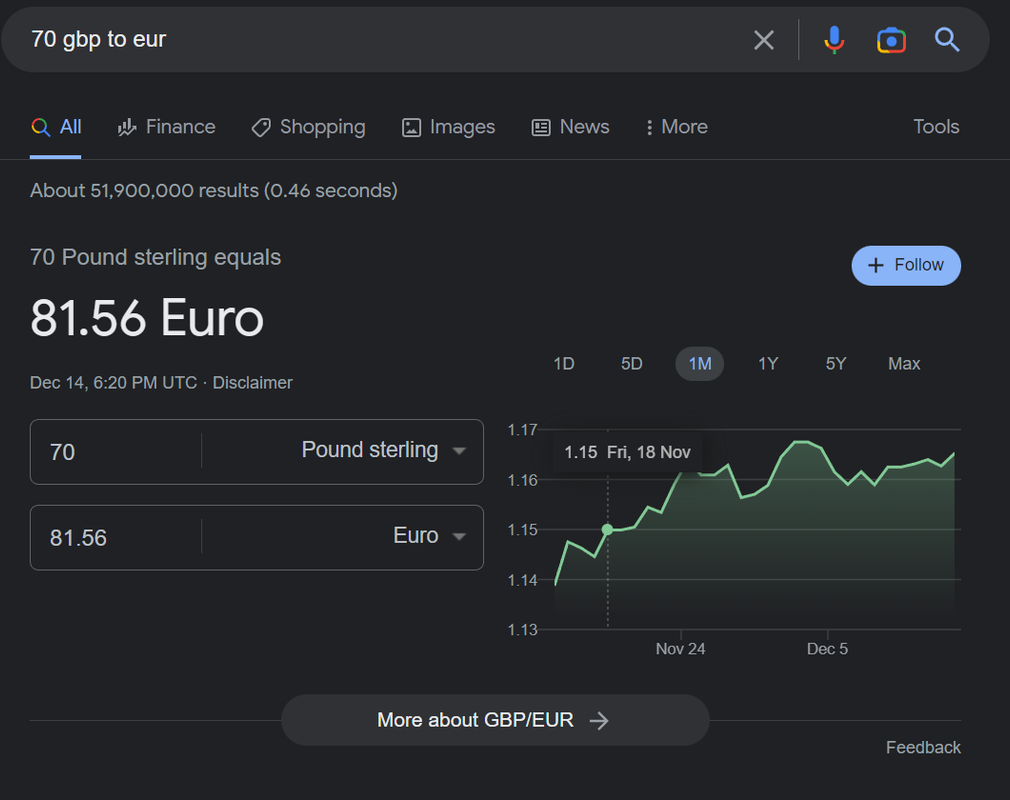Open the search Tools options
1010x800 pixels.
coord(936,127)
